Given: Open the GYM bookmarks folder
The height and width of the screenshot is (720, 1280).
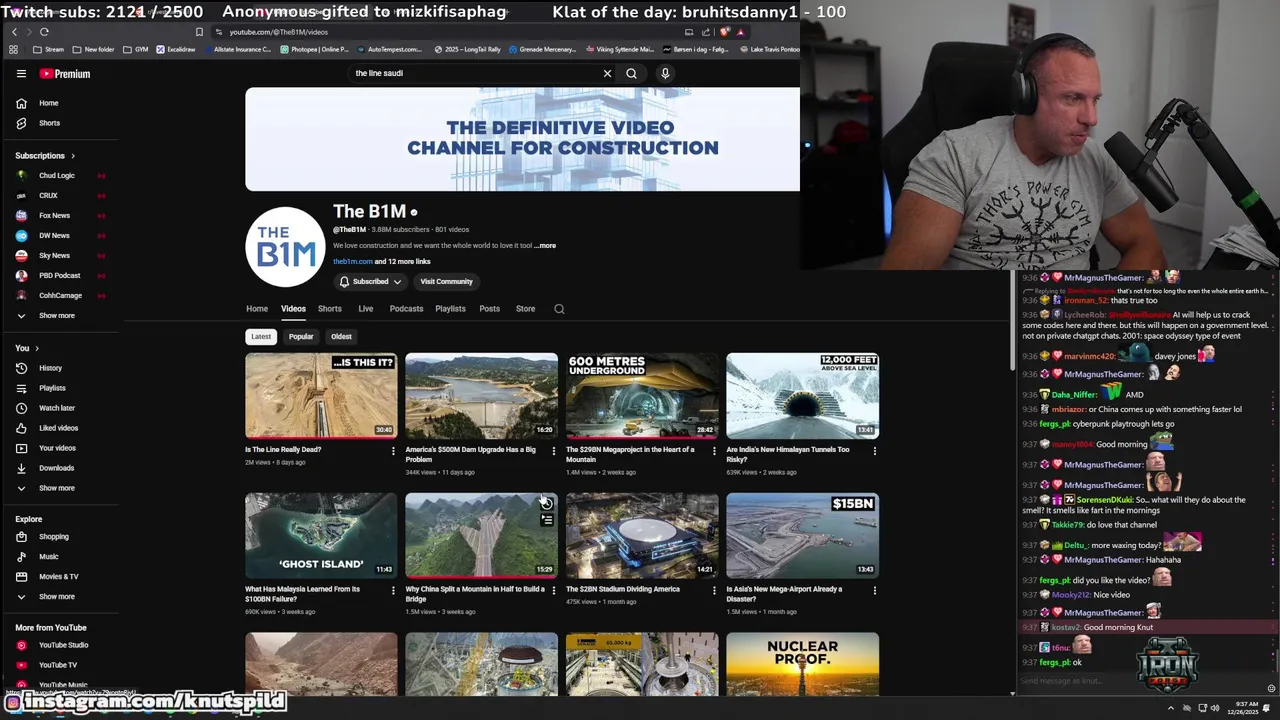Looking at the screenshot, I should click(x=135, y=49).
